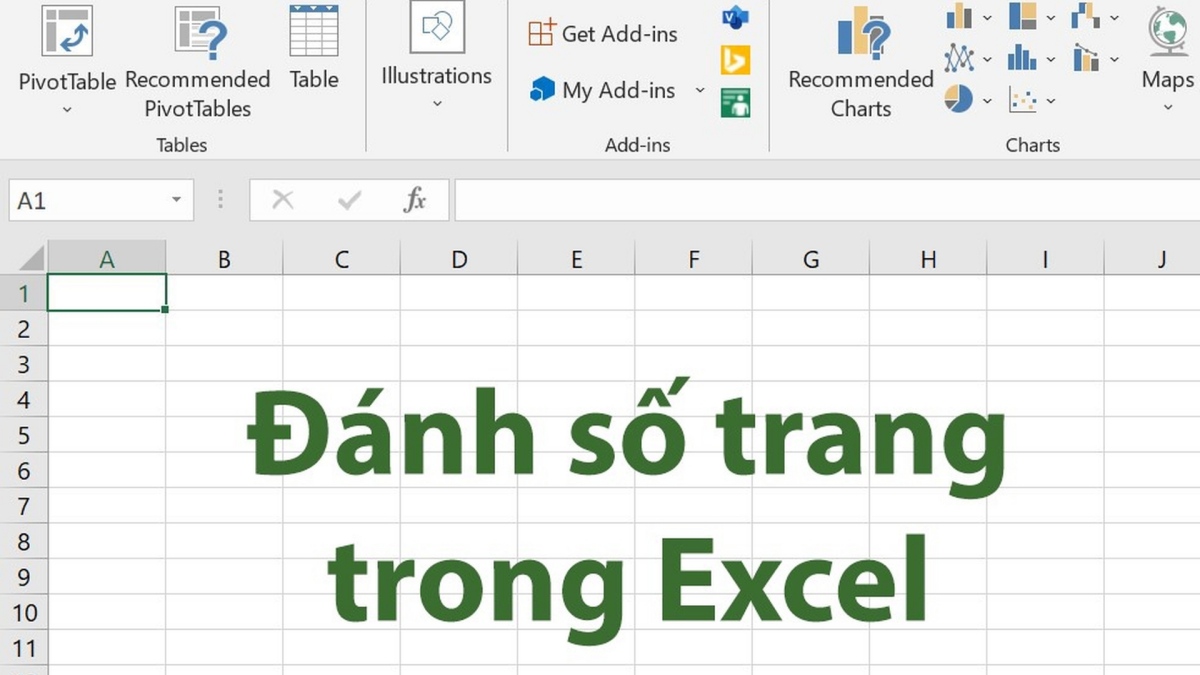Click inside the formula bar input
Image resolution: width=1200 pixels, height=675 pixels.
(827, 200)
